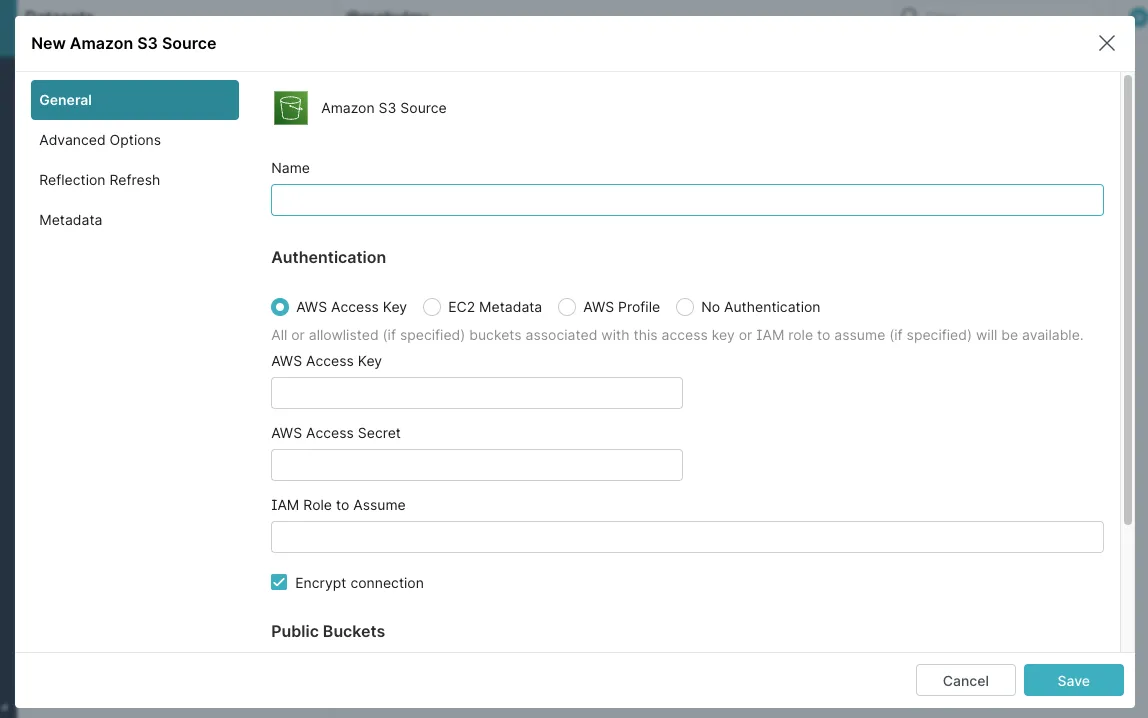Focus the AWS Access Key input field
The width and height of the screenshot is (1148, 718).
point(477,393)
